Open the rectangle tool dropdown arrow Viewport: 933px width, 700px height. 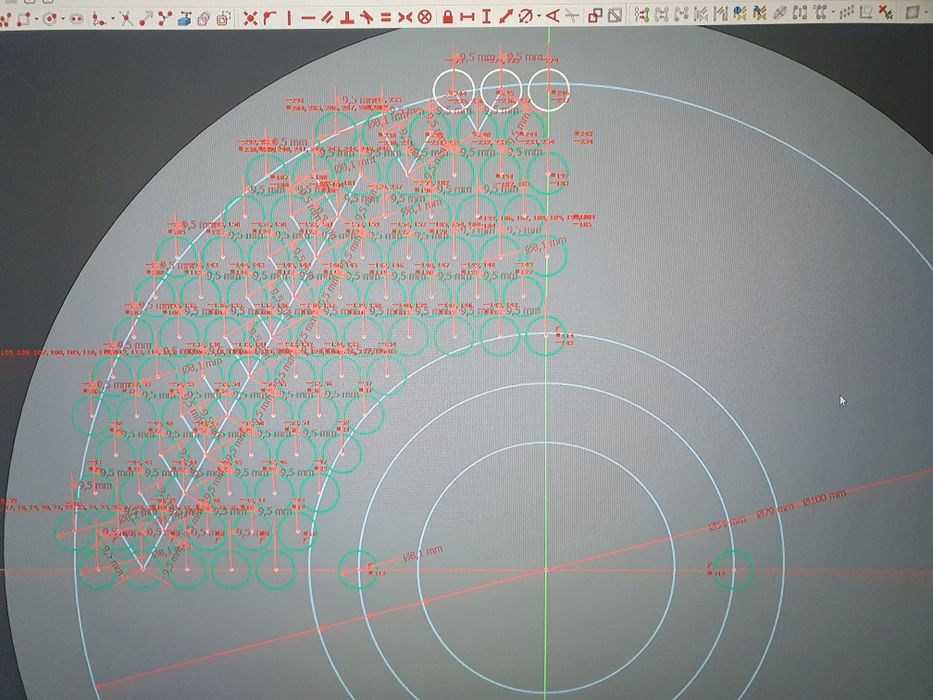pyautogui.click(x=36, y=19)
